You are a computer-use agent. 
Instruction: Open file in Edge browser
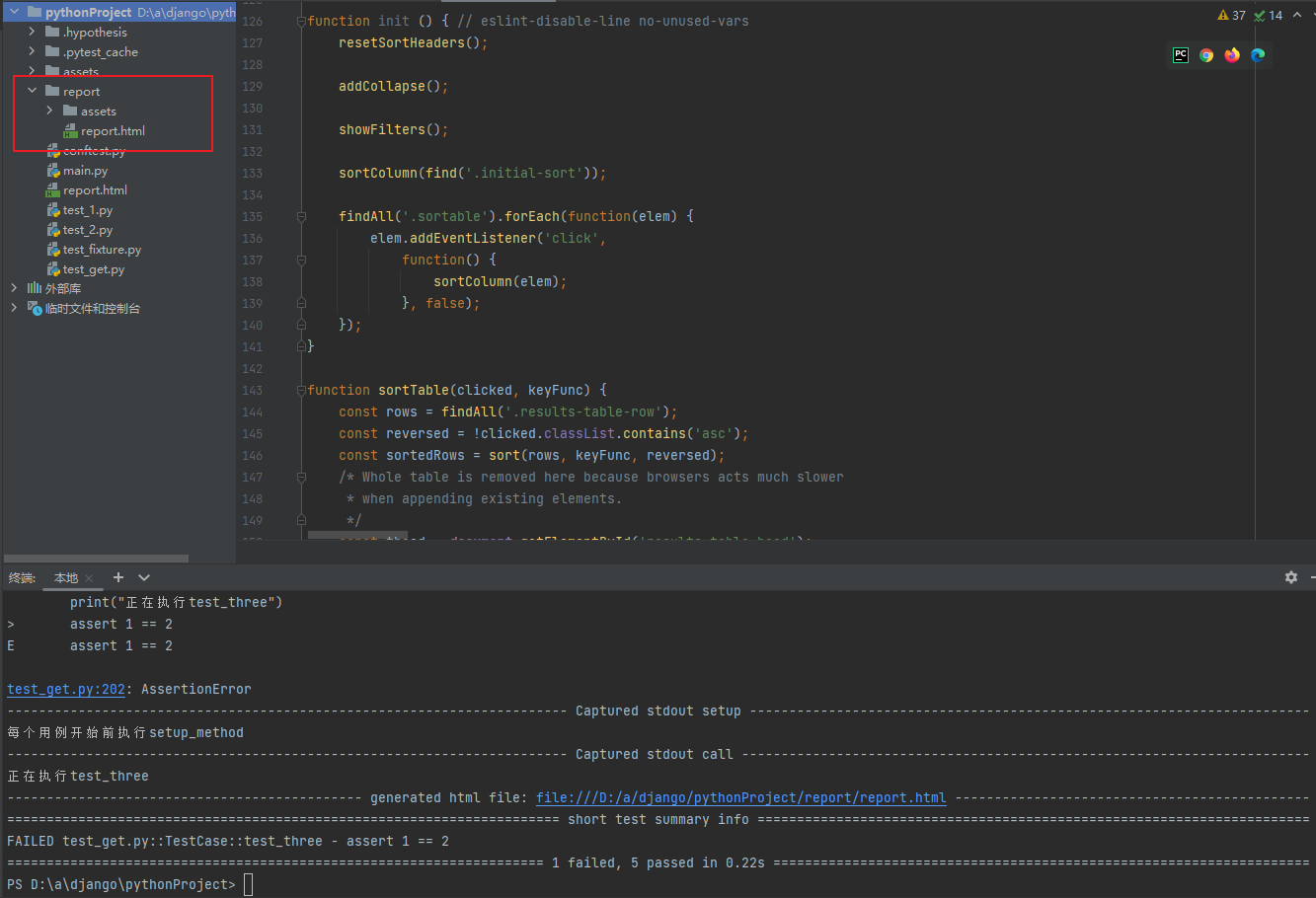pos(1258,55)
